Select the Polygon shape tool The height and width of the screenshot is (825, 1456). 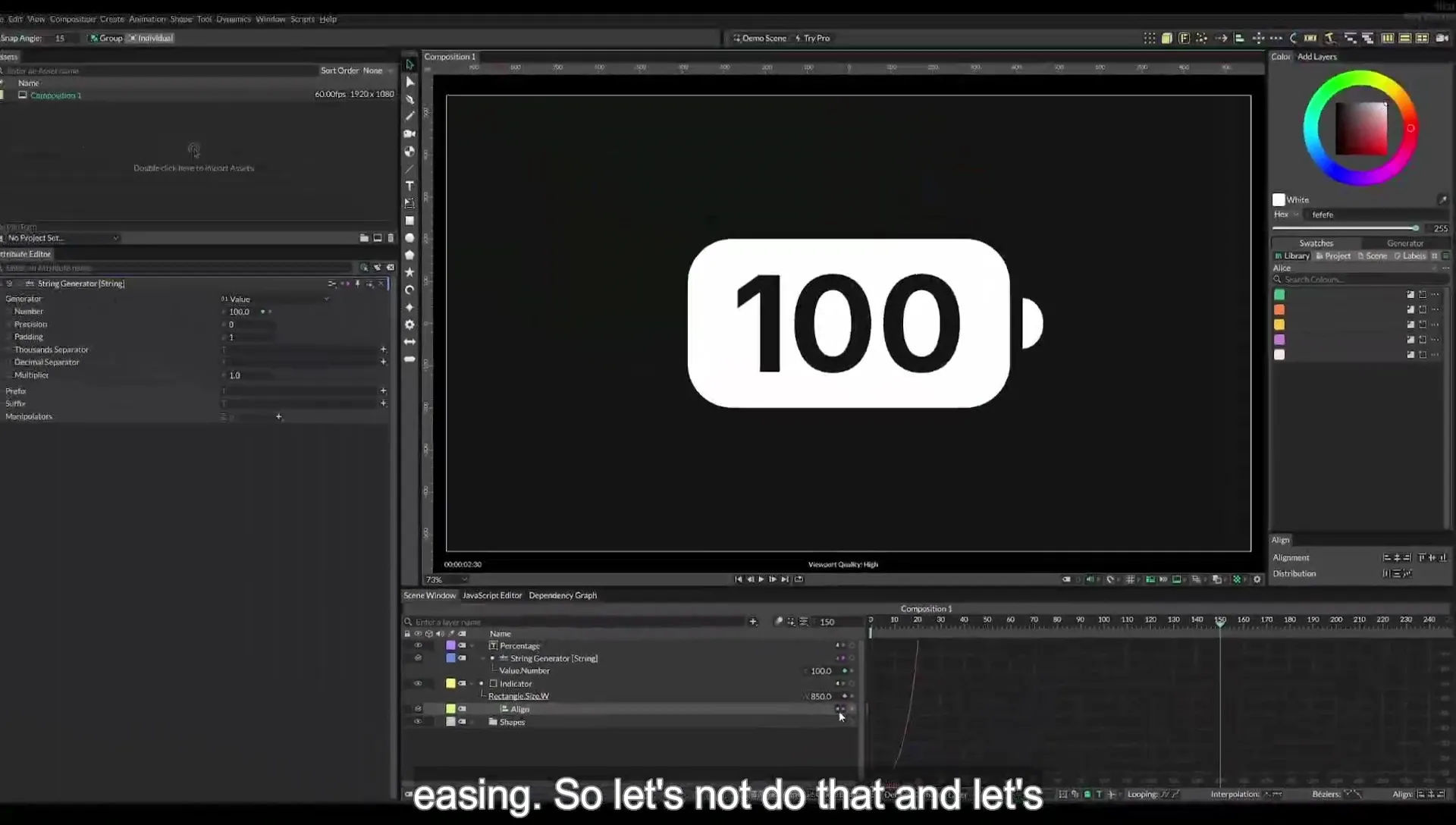click(x=409, y=255)
